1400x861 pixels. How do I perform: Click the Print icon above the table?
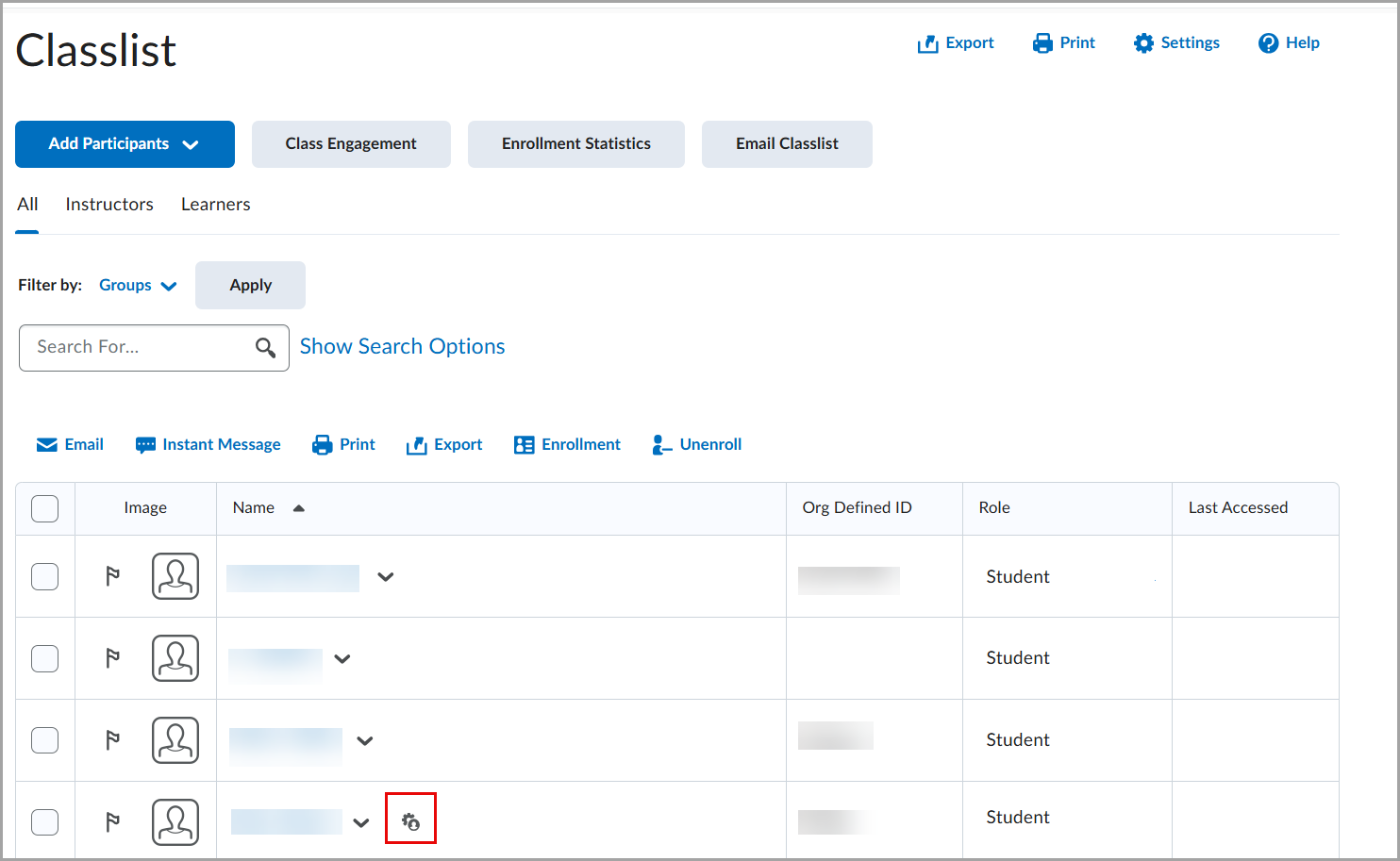pyautogui.click(x=321, y=443)
